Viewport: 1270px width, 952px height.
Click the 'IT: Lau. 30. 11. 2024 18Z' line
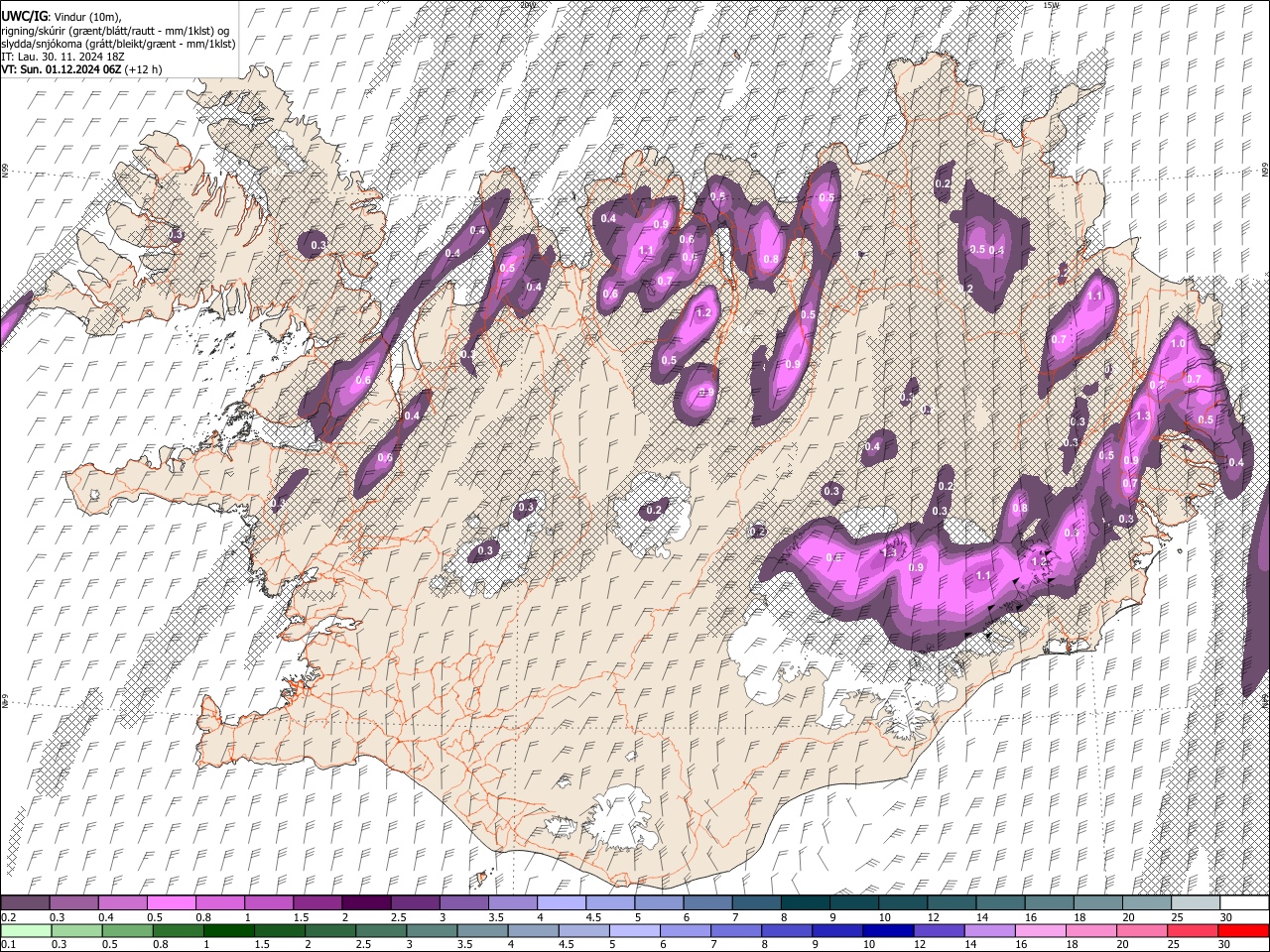click(x=63, y=57)
